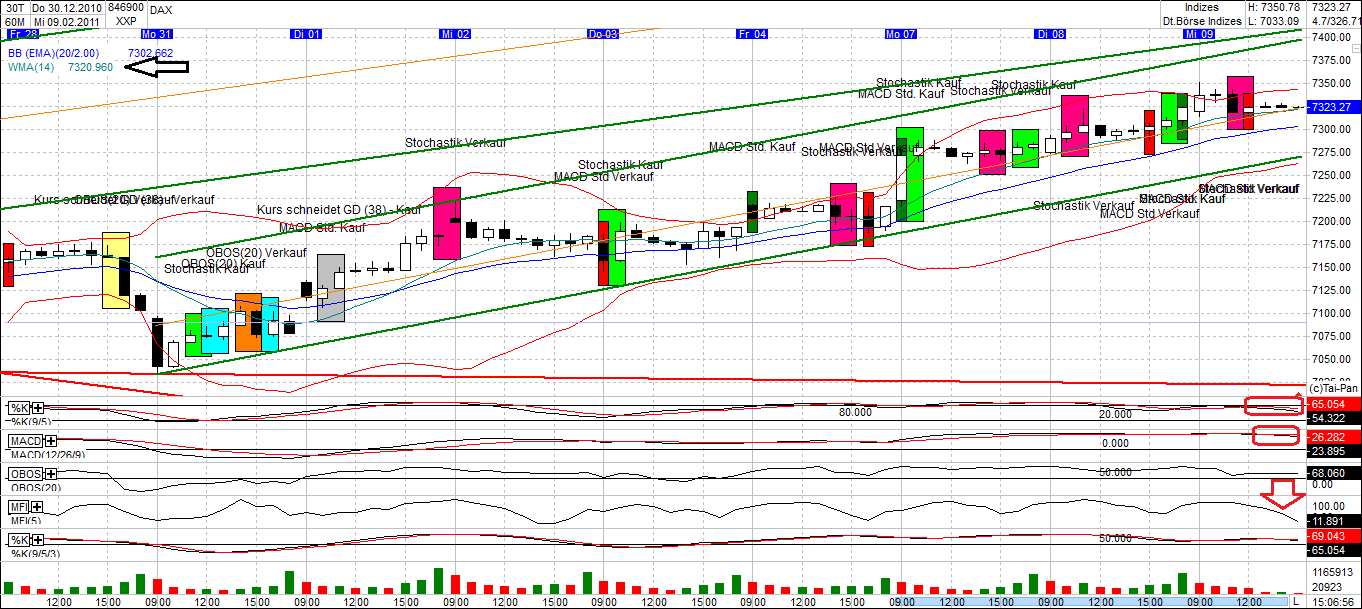
Task: Click the plus icon beside the MFI label
Action: [37, 507]
